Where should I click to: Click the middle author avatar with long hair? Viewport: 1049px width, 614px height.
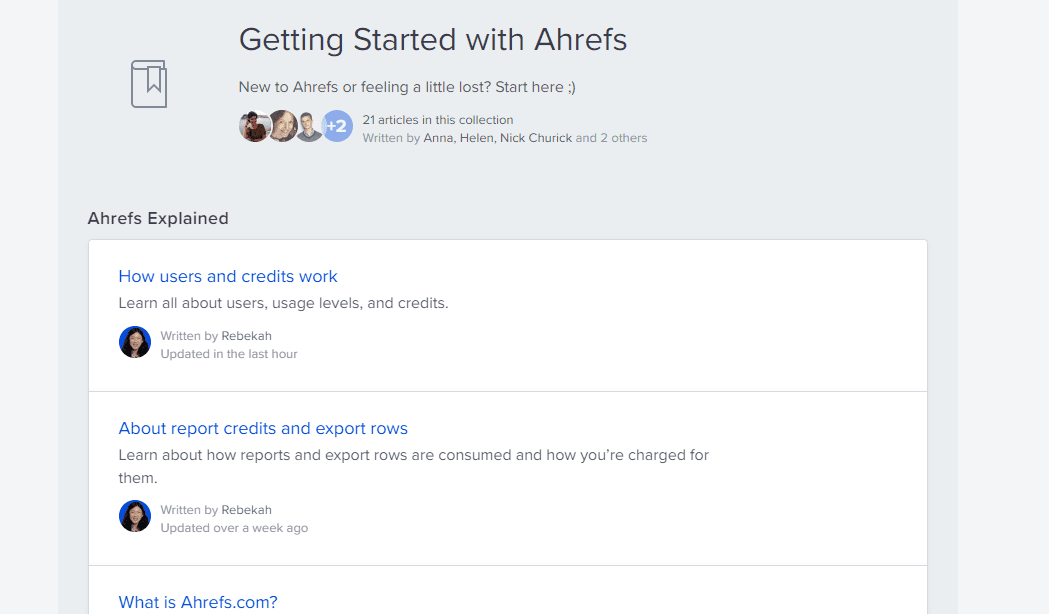point(282,126)
